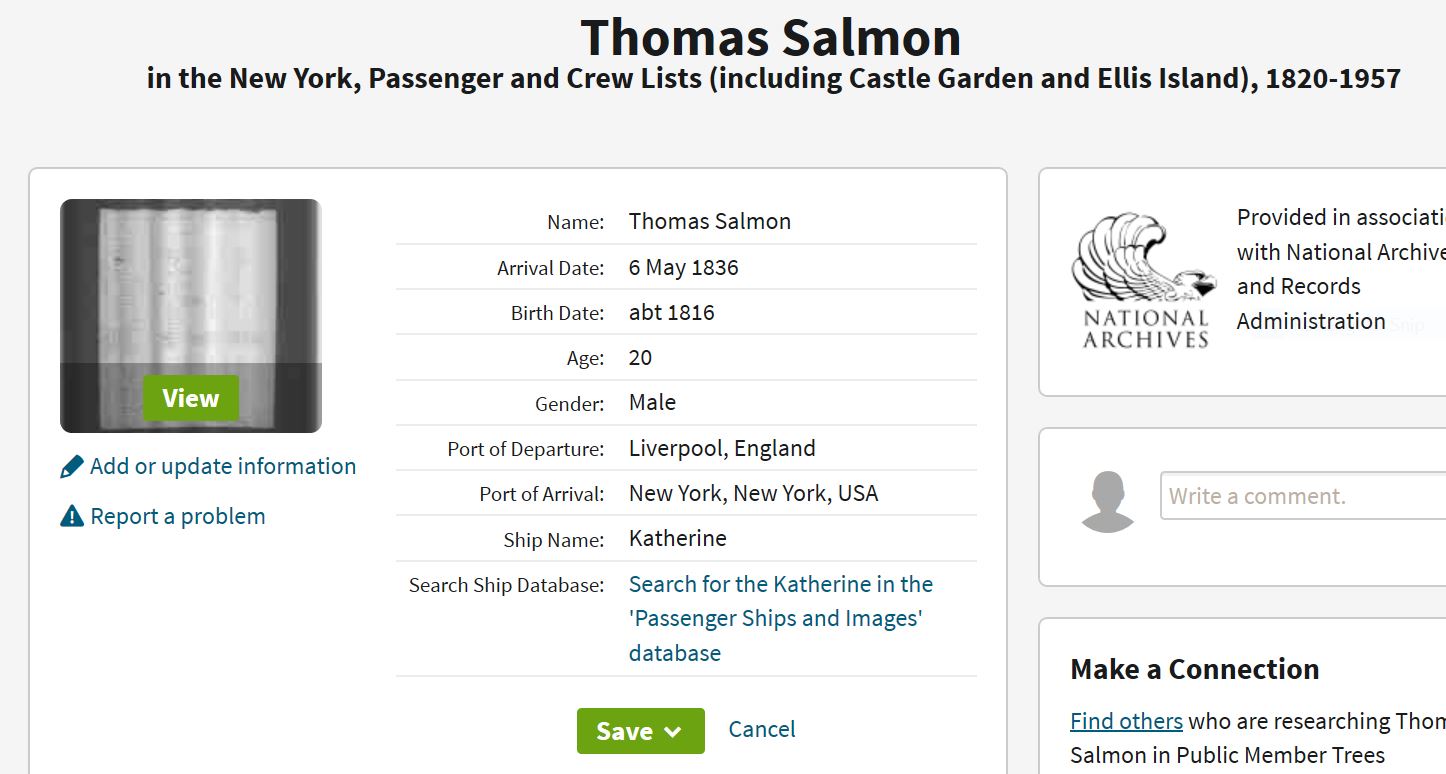The height and width of the screenshot is (774, 1446).
Task: Follow the Find others link
Action: coord(1126,721)
